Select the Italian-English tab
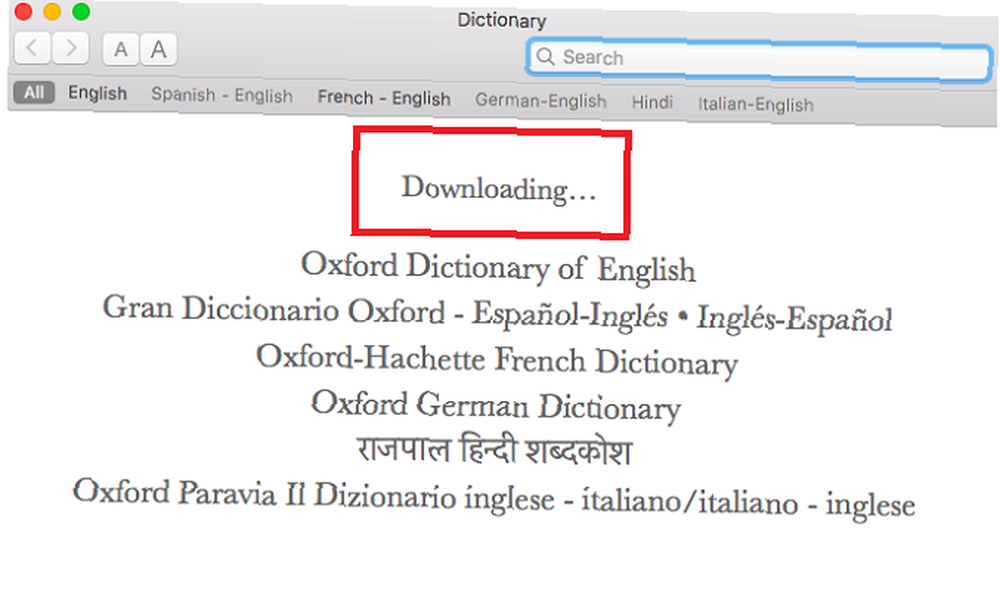Screen dimensions: 1000x593 [756, 104]
